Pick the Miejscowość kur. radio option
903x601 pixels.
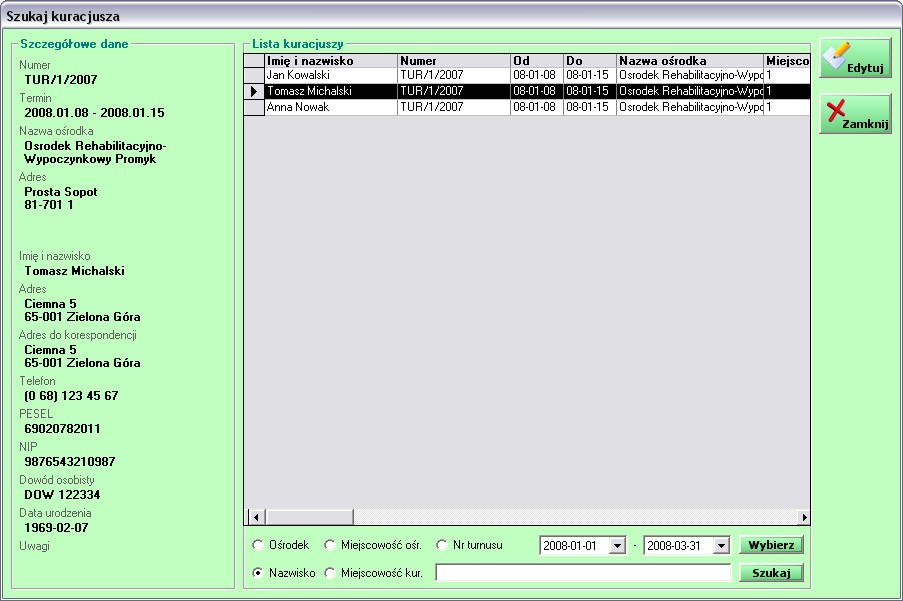pos(331,573)
